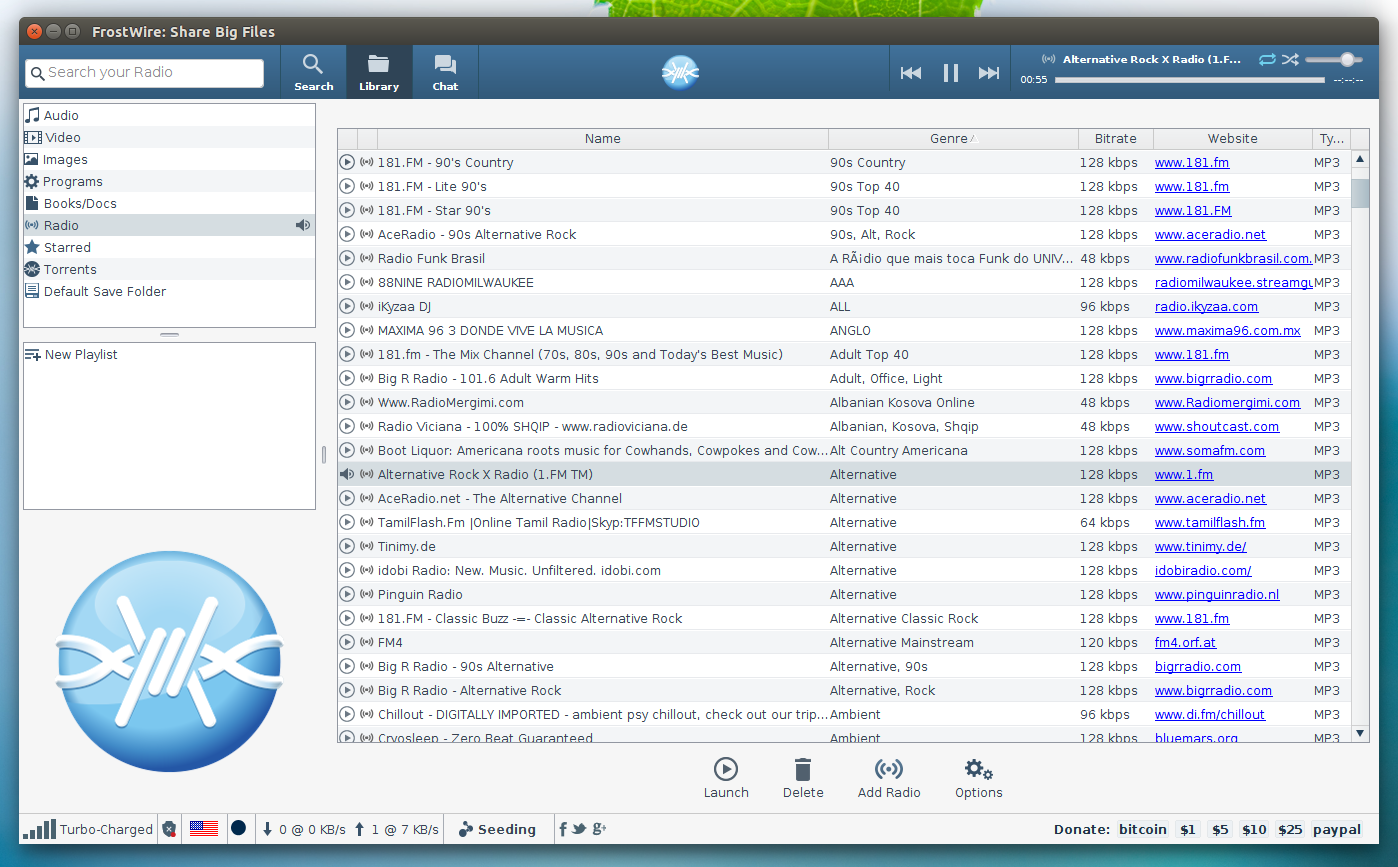1398x867 pixels.
Task: Sort the table by Website column
Action: 1233,139
